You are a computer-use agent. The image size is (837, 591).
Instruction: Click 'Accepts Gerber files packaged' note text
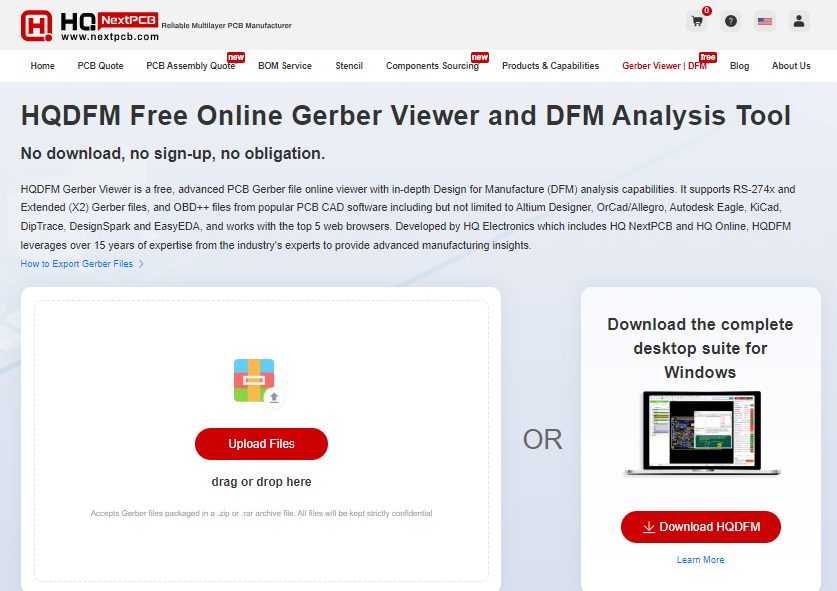[261, 514]
